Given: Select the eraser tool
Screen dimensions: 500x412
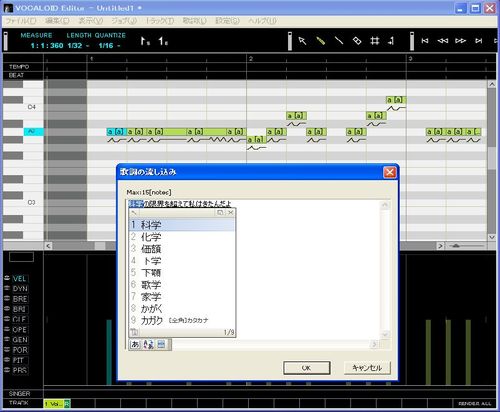Looking at the screenshot, I should pos(357,41).
